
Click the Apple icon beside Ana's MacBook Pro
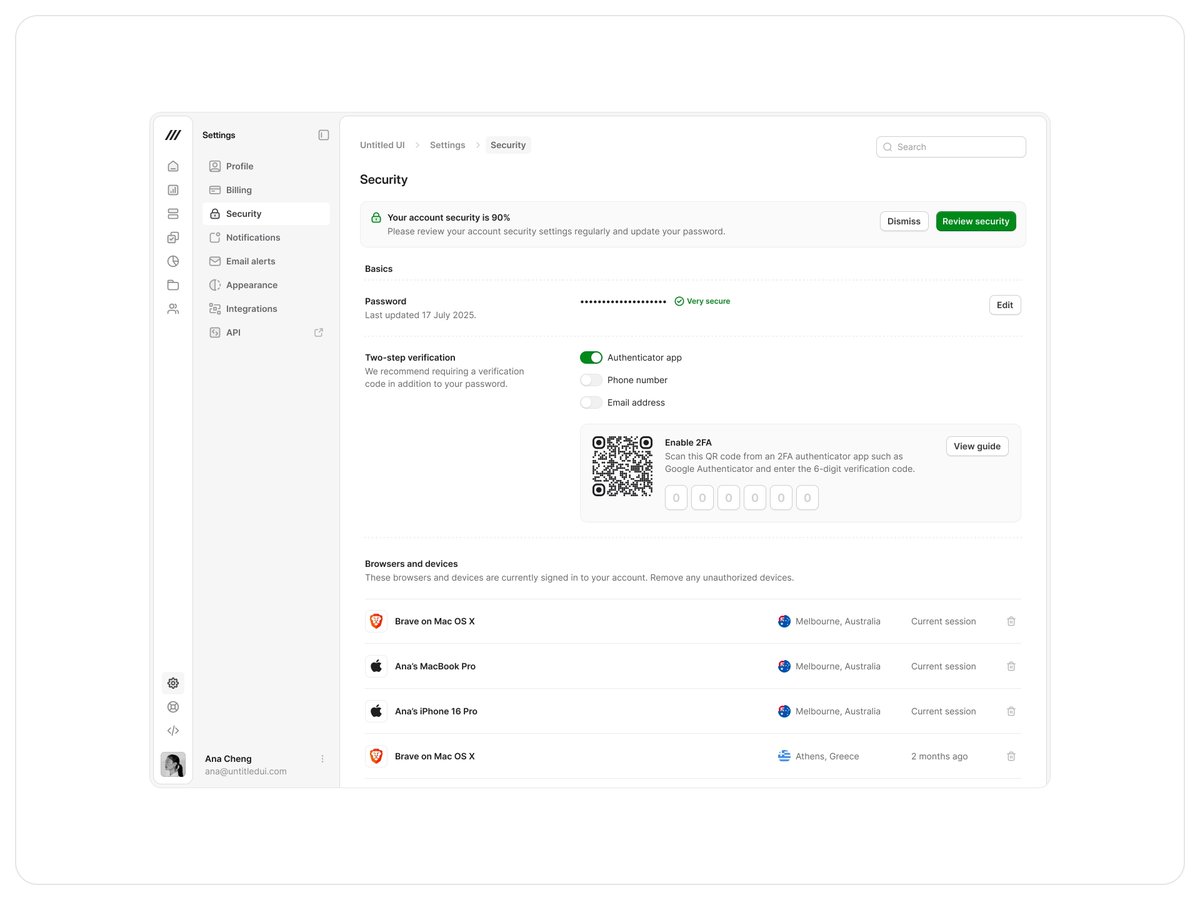click(x=376, y=667)
